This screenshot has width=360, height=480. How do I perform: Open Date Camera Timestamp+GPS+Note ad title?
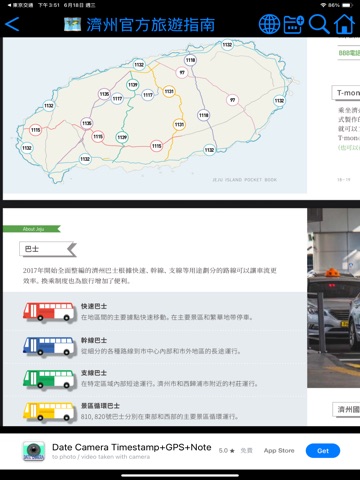tap(132, 447)
